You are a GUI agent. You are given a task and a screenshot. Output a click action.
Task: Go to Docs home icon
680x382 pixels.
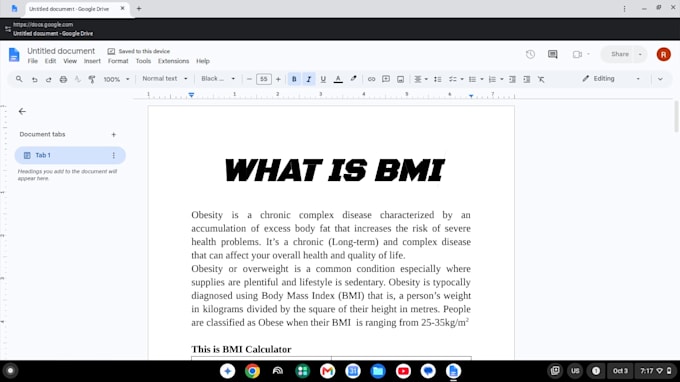pyautogui.click(x=14, y=55)
